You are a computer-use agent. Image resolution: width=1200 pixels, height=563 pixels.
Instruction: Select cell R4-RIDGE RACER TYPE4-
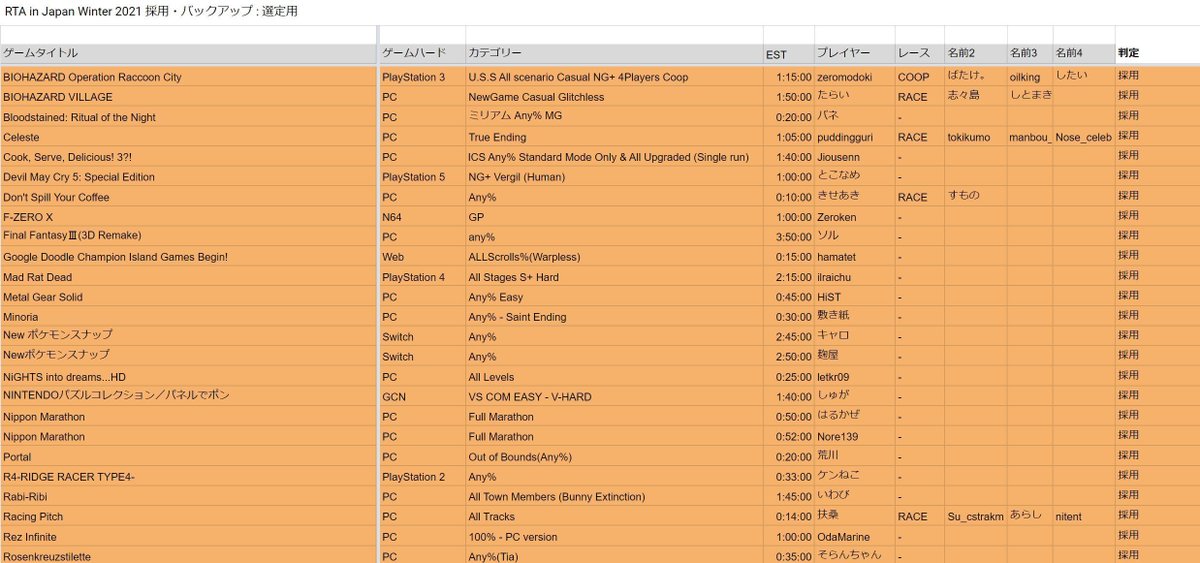click(x=188, y=476)
